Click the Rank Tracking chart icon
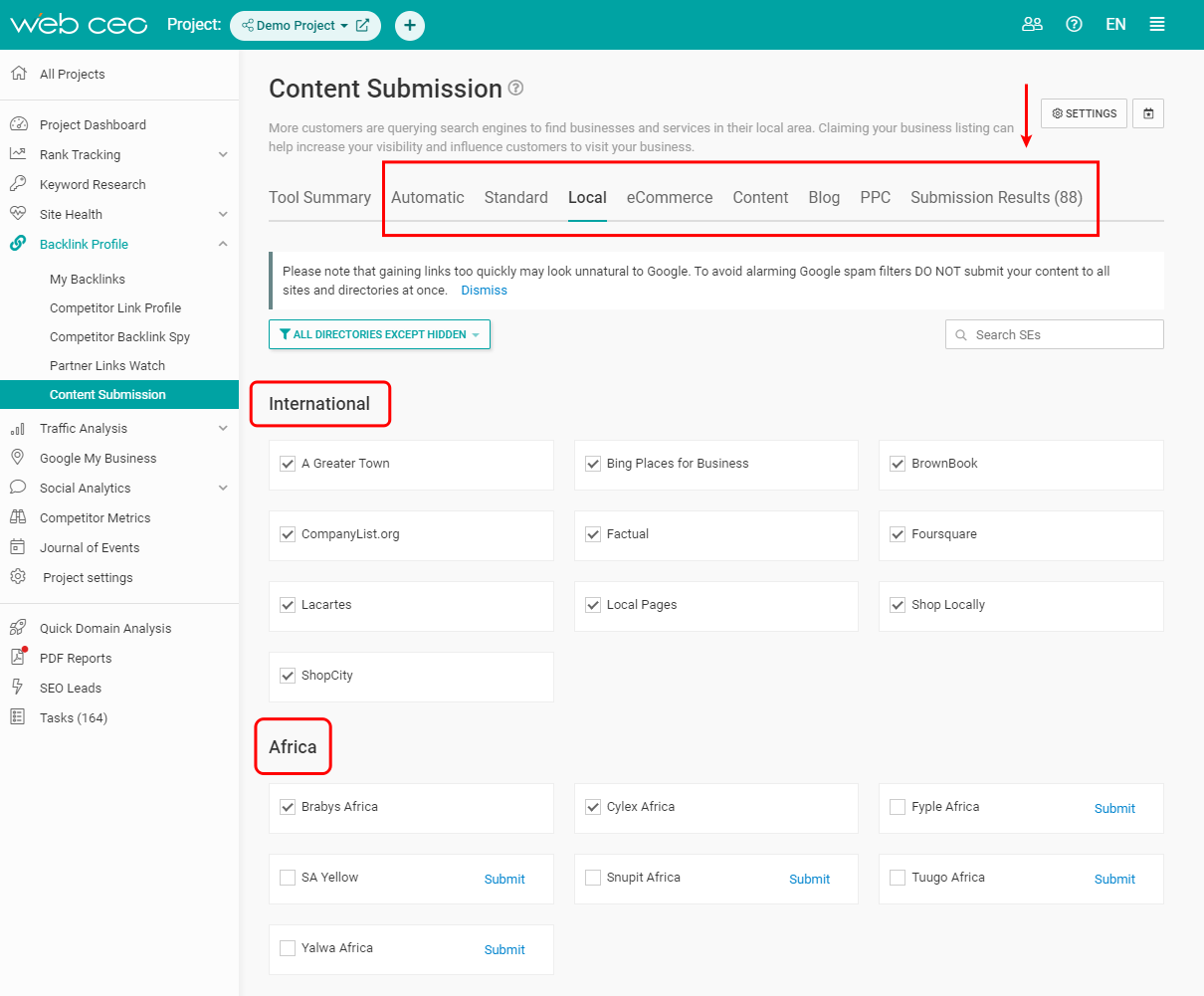Screen dimensions: 1204x996 (18, 154)
